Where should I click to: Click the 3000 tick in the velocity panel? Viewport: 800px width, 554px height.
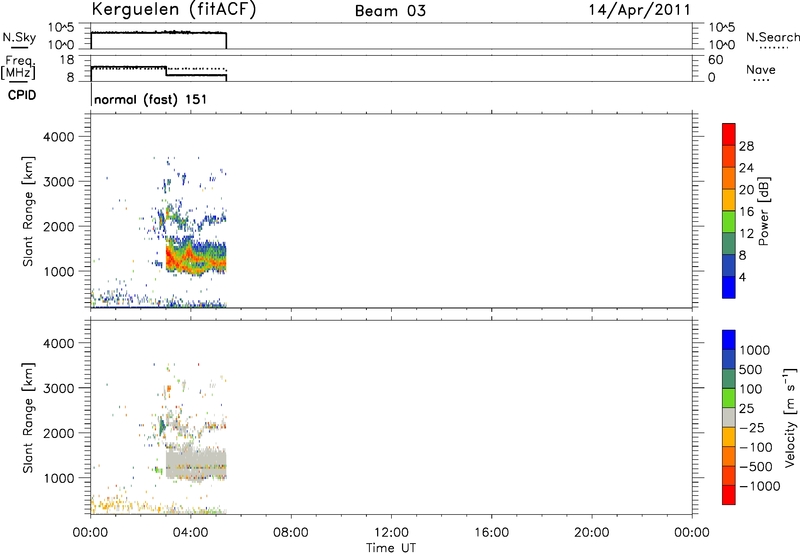click(x=58, y=388)
